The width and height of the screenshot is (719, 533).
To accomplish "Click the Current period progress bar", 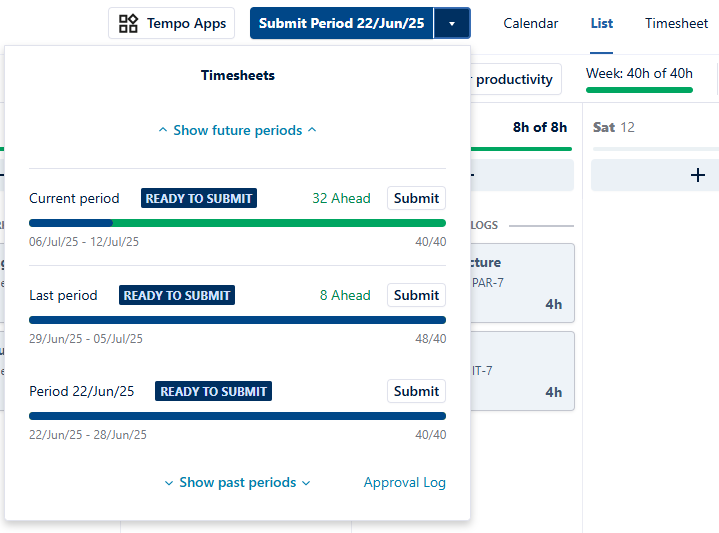I will [x=237, y=223].
